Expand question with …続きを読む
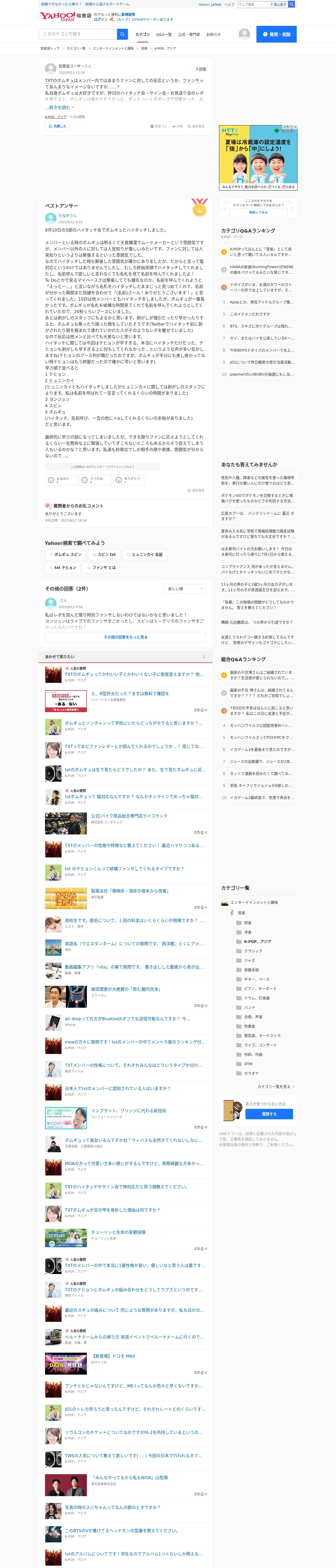This screenshot has height=1568, width=336. pyautogui.click(x=59, y=108)
